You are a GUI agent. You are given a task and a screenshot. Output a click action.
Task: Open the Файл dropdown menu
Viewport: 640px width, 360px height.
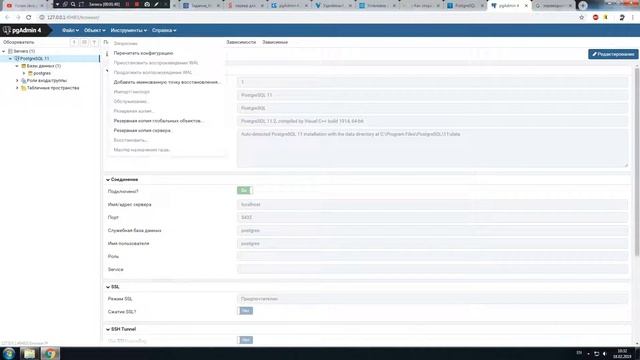pyautogui.click(x=71, y=31)
